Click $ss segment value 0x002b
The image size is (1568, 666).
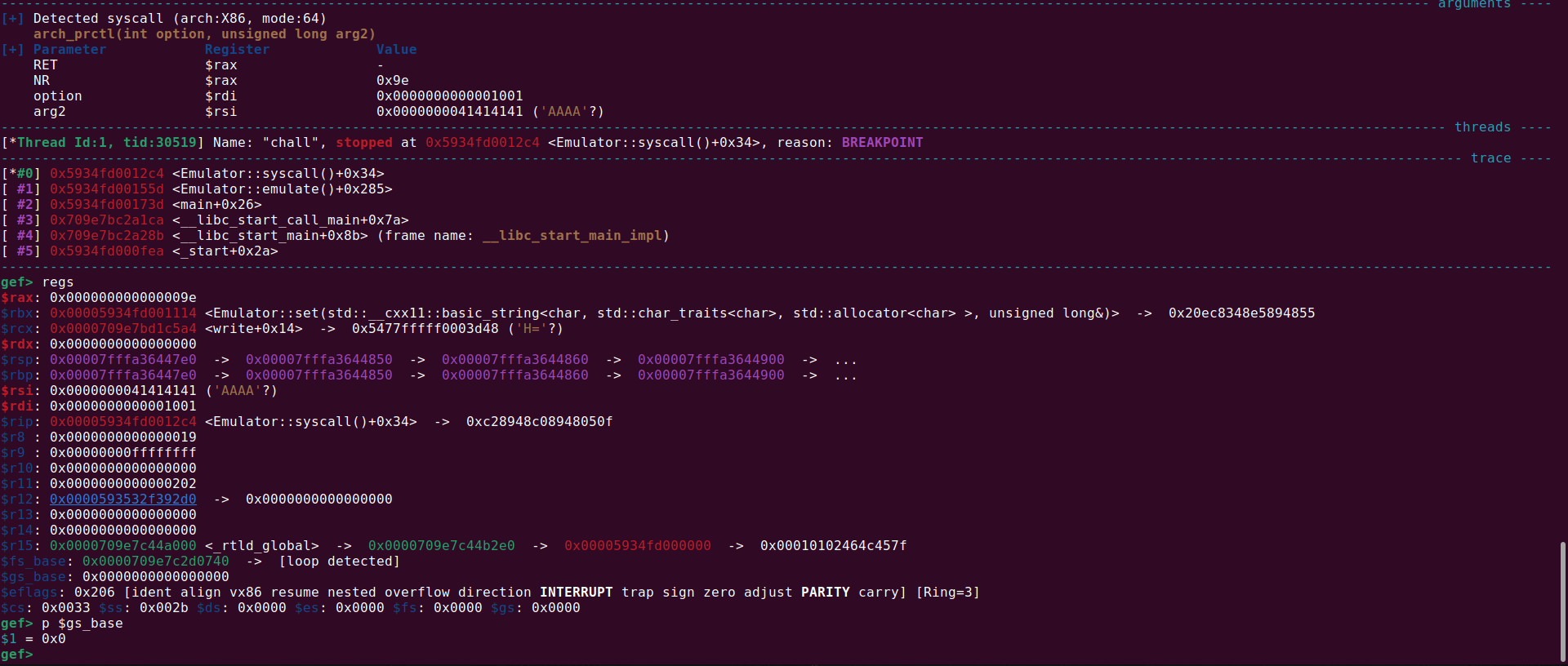163,607
